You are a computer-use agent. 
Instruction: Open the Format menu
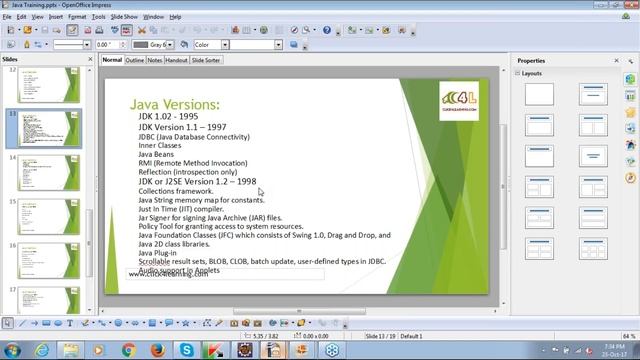pyautogui.click(x=77, y=17)
